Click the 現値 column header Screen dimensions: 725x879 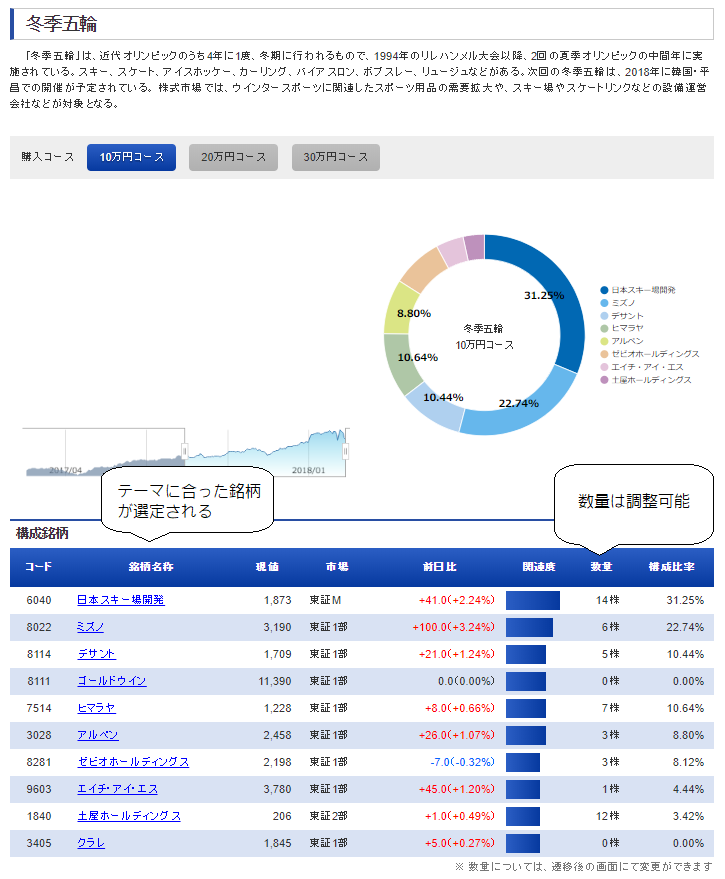[267, 567]
